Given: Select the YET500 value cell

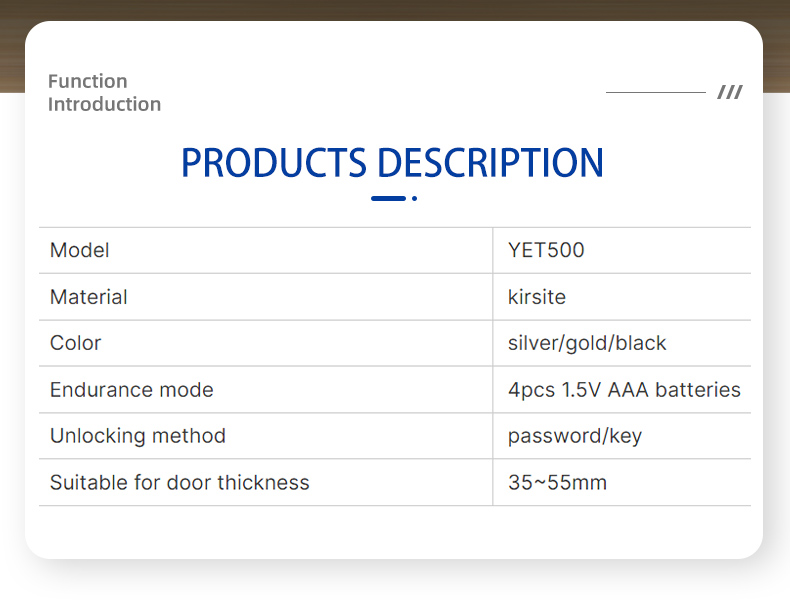Looking at the screenshot, I should coord(545,250).
